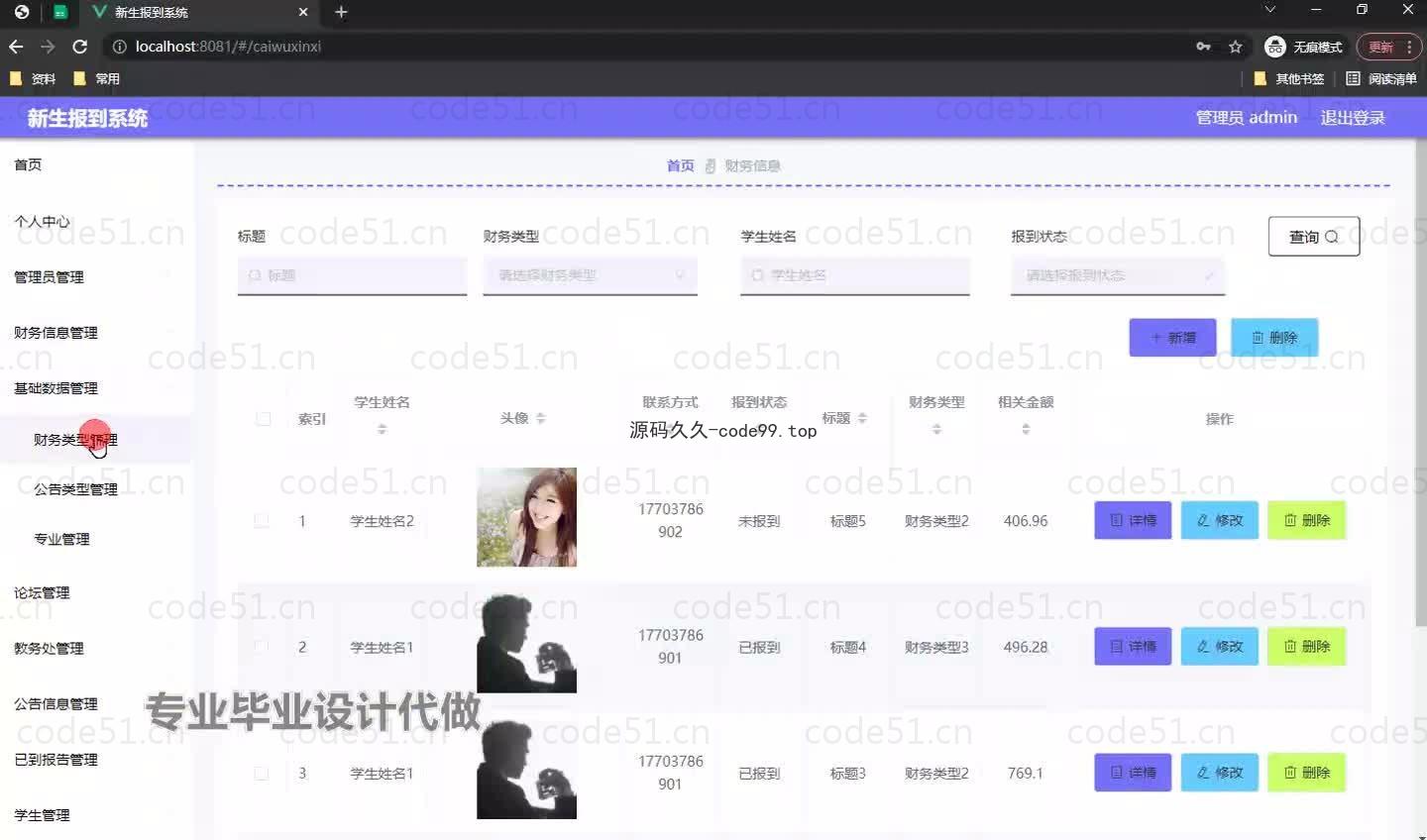Click the 无痕模式 incognito indicator
This screenshot has height=840, width=1427.
click(1303, 47)
